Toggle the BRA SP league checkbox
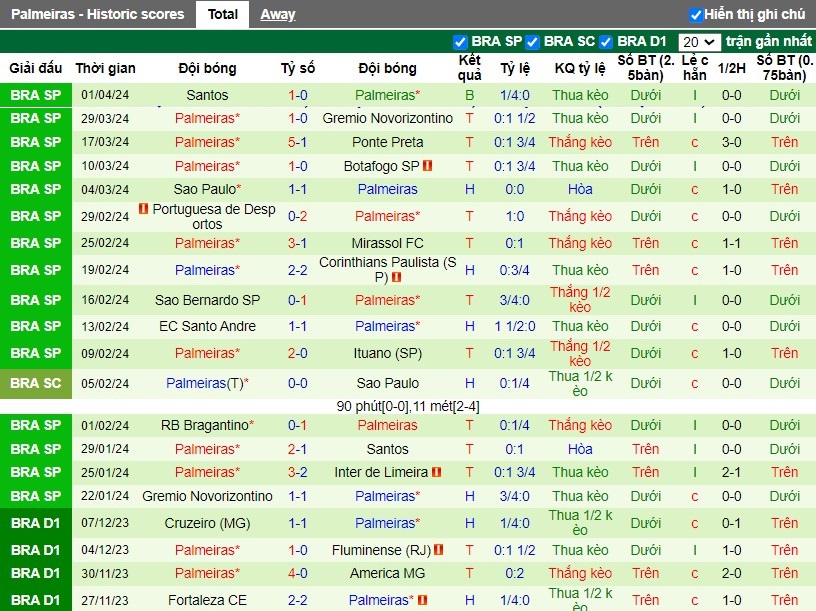 (x=460, y=42)
